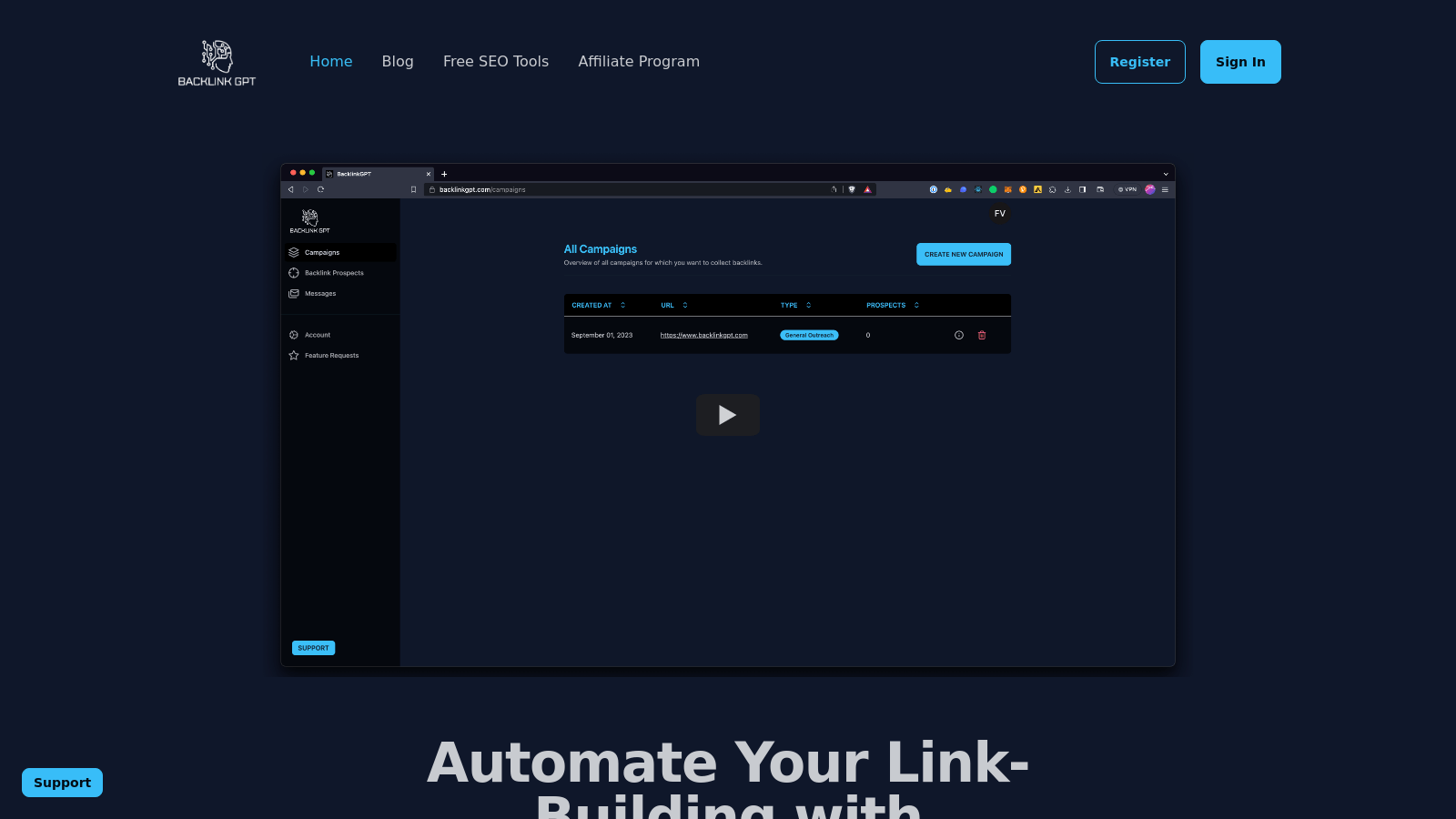Click the BacklinkGPT browser tab in video
1456x819 pixels.
coord(379,174)
